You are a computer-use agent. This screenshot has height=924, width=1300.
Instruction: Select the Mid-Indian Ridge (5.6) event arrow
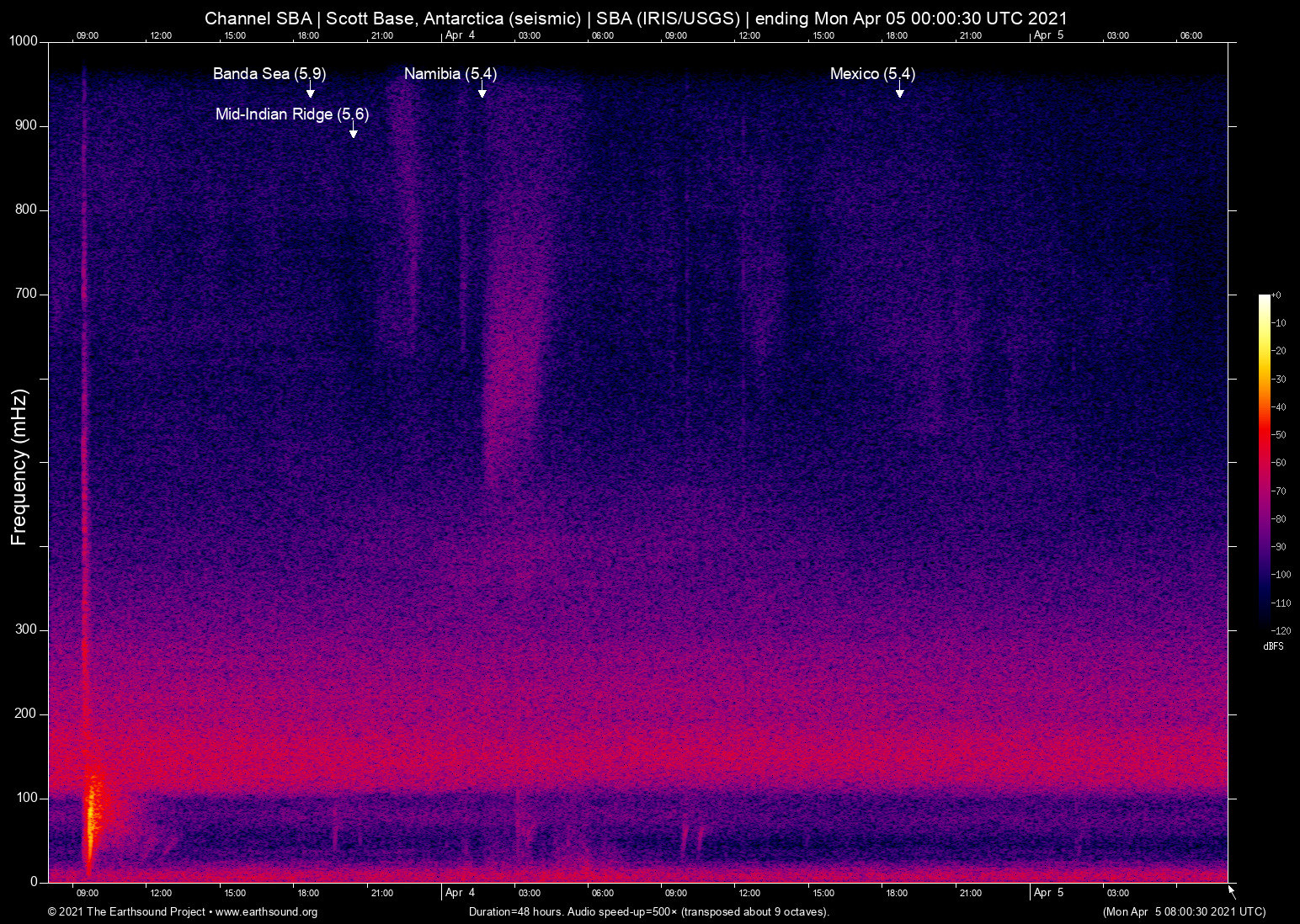(x=354, y=132)
